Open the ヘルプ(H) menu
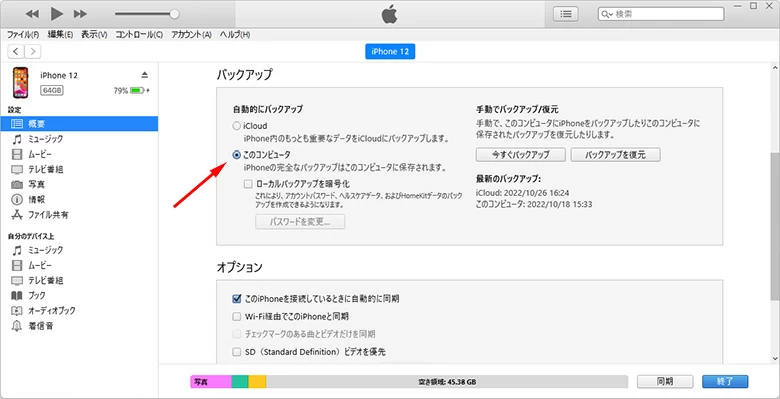Image resolution: width=780 pixels, height=399 pixels. click(x=234, y=35)
